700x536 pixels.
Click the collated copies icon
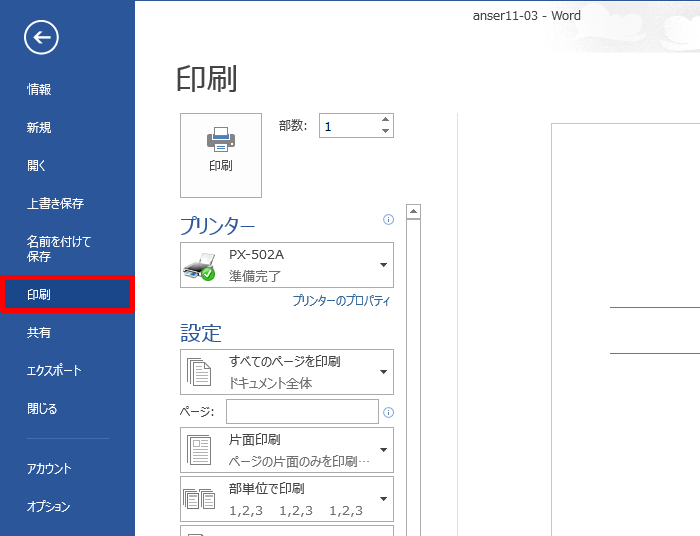(x=199, y=499)
